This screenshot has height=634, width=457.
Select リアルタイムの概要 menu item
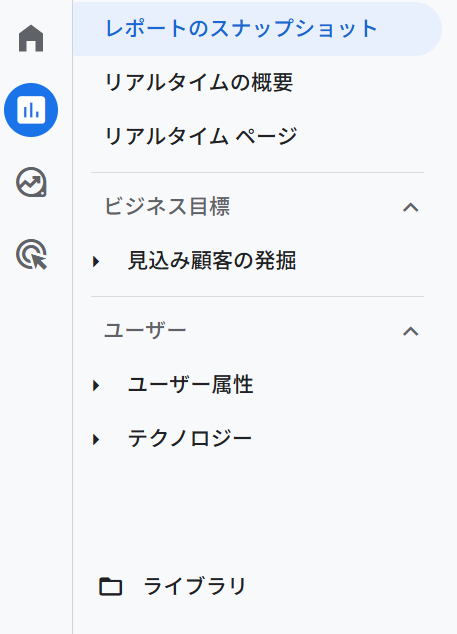[199, 82]
